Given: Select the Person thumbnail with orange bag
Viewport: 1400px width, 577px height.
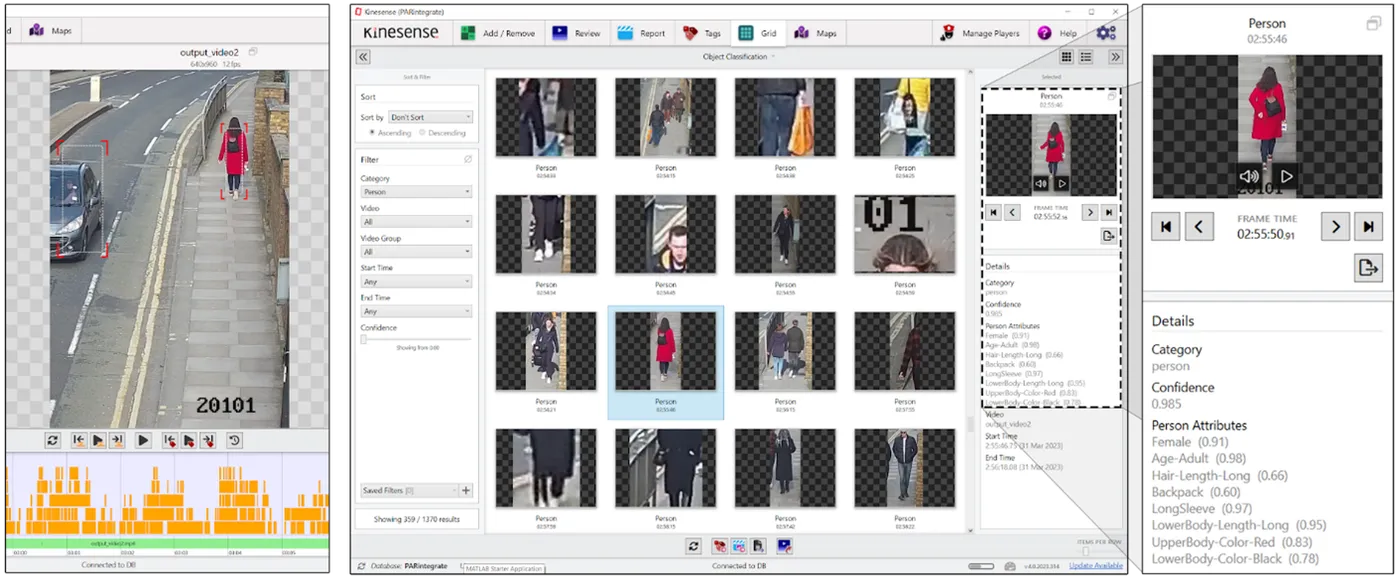Looking at the screenshot, I should tap(785, 117).
